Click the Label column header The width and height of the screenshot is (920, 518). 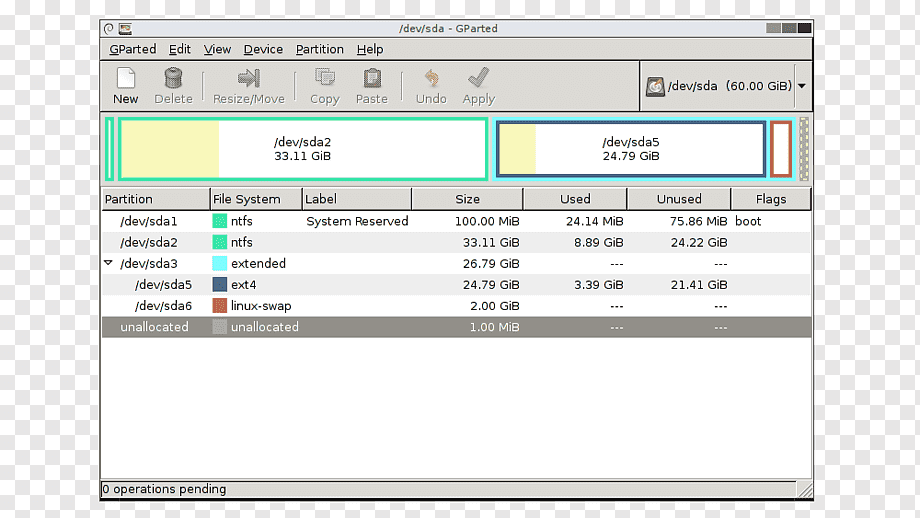357,199
